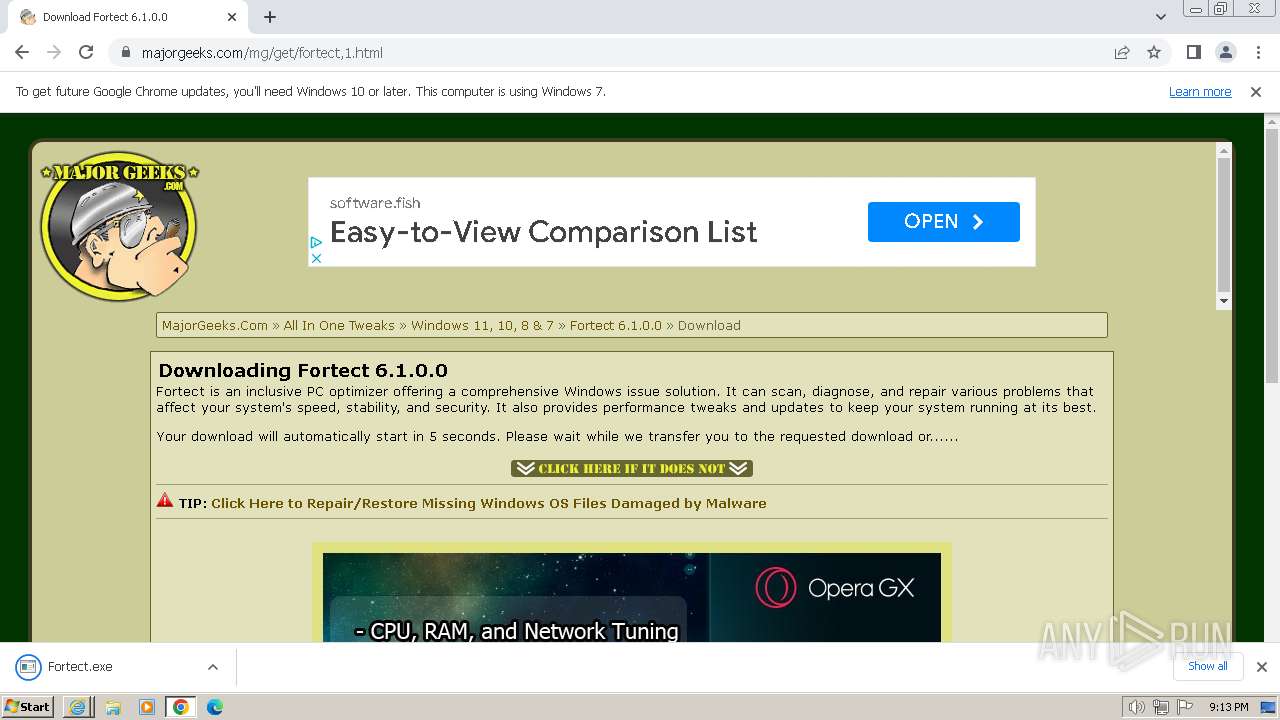Click Show all downloads
This screenshot has height=720, width=1280.
[x=1208, y=666]
